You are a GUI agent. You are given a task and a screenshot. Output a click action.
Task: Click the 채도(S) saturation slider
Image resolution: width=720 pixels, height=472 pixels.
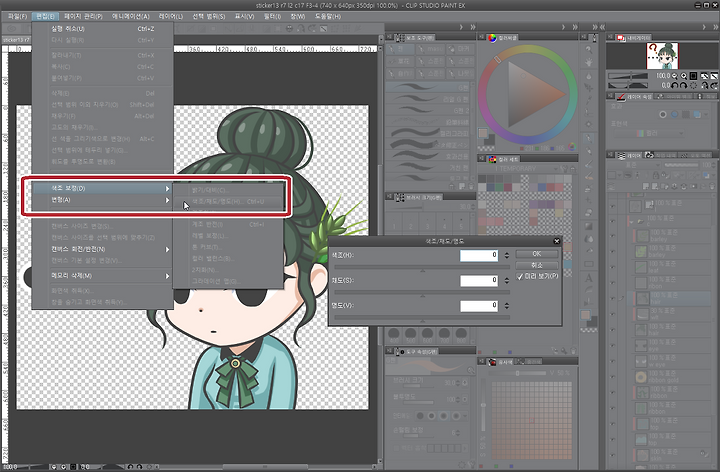pos(422,292)
